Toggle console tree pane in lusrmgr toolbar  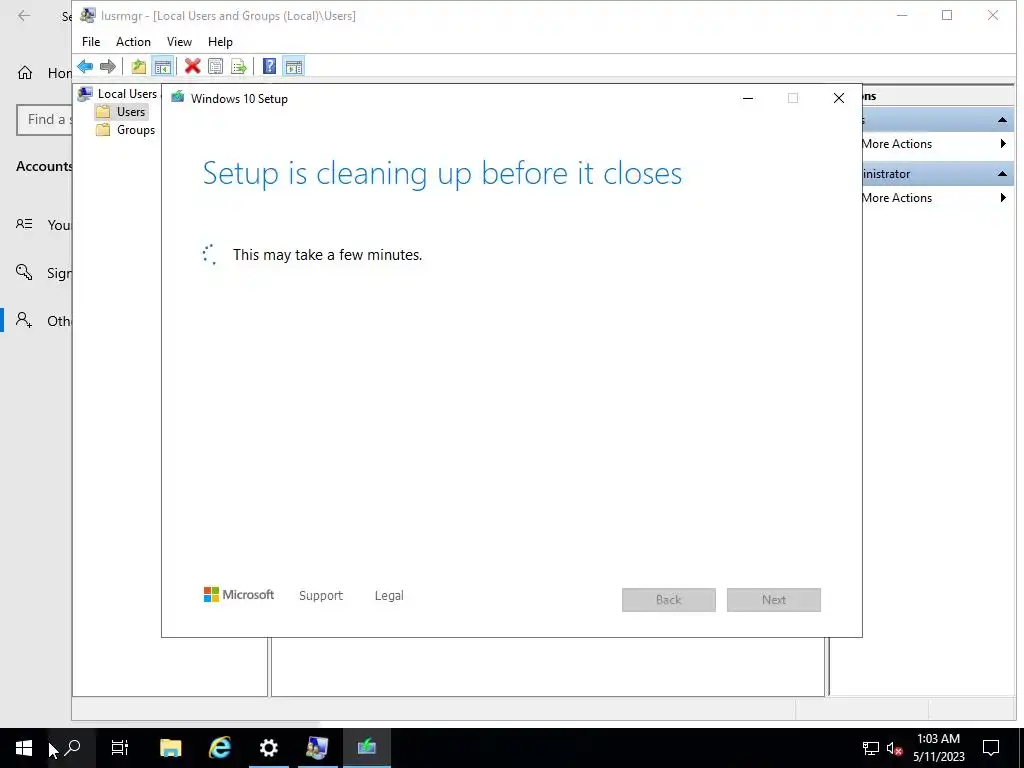[x=162, y=66]
